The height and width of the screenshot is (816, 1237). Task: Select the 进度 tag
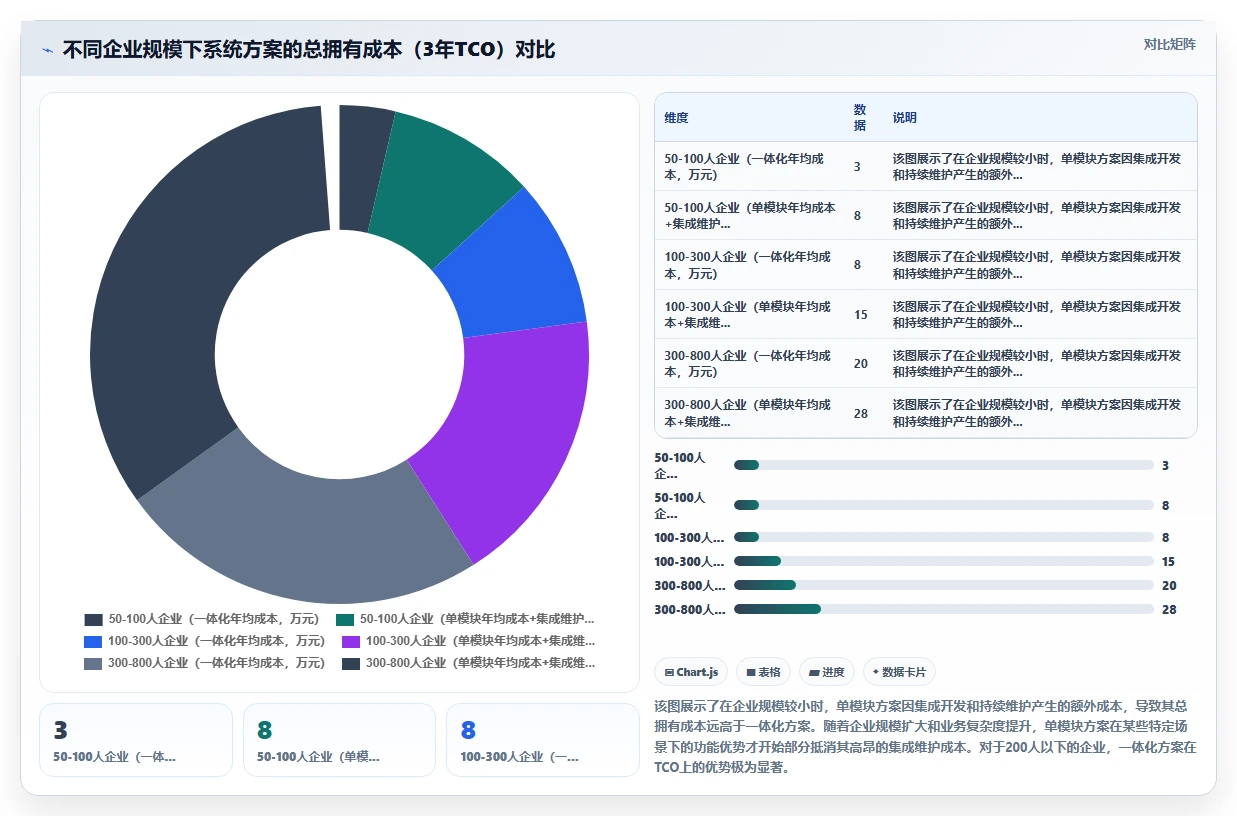(827, 673)
